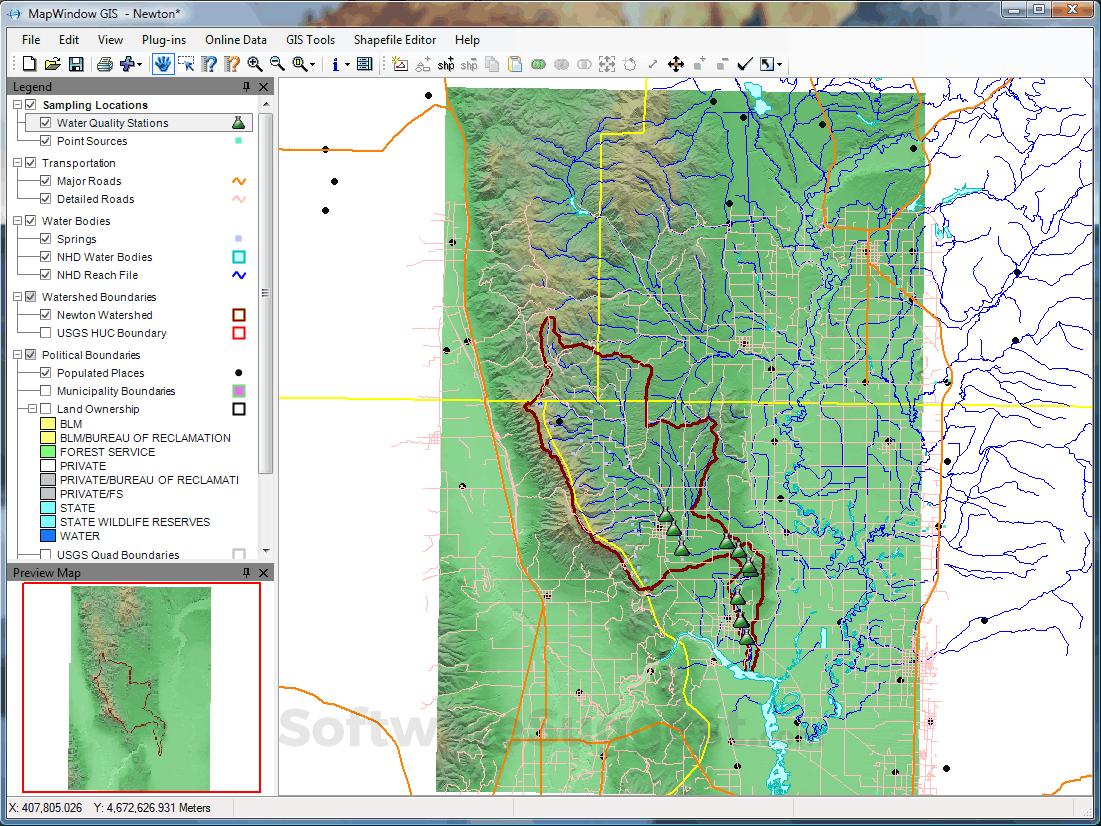Viewport: 1101px width, 826px height.
Task: Open the Plug-ins menu
Action: (x=163, y=40)
